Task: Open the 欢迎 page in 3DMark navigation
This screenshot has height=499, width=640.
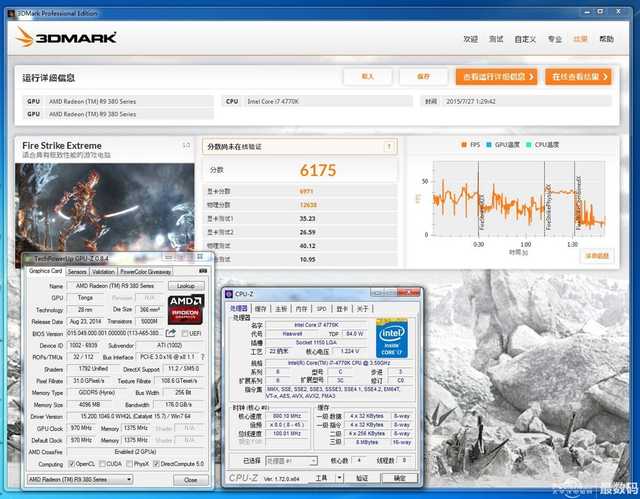Action: pyautogui.click(x=470, y=39)
